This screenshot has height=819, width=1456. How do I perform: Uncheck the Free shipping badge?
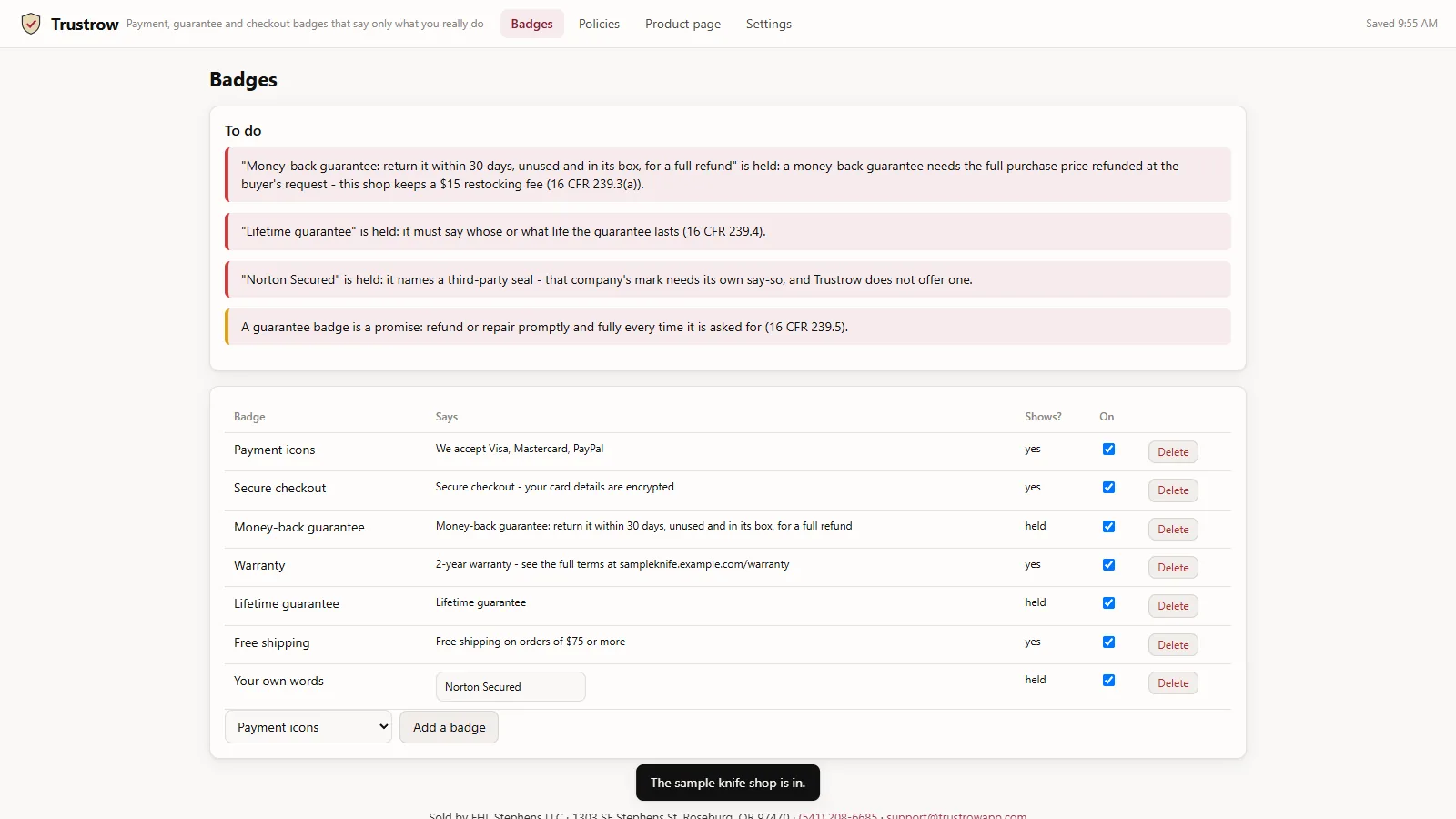click(x=1108, y=642)
